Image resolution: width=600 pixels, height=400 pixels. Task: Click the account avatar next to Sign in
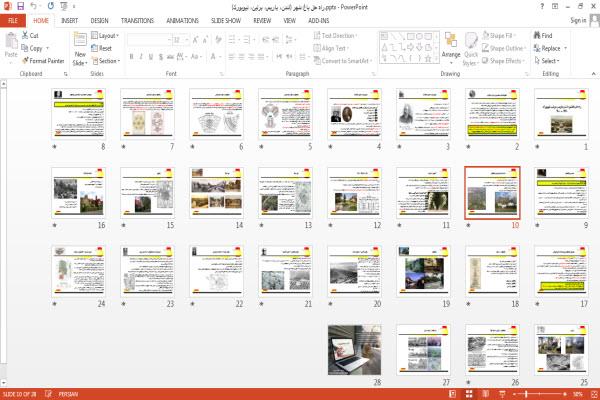click(595, 20)
